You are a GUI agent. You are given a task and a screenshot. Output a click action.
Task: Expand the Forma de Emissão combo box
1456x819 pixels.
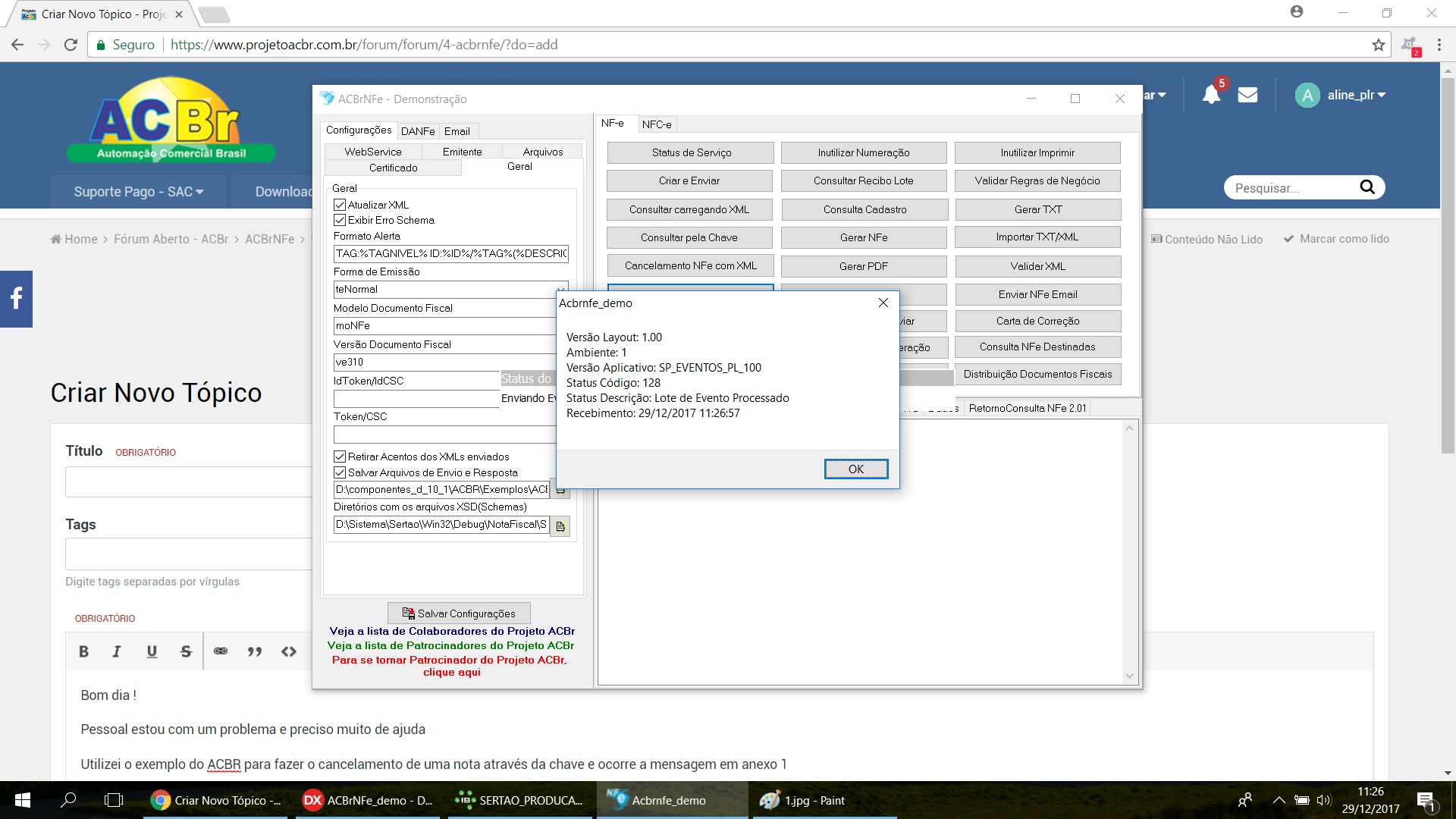point(561,290)
